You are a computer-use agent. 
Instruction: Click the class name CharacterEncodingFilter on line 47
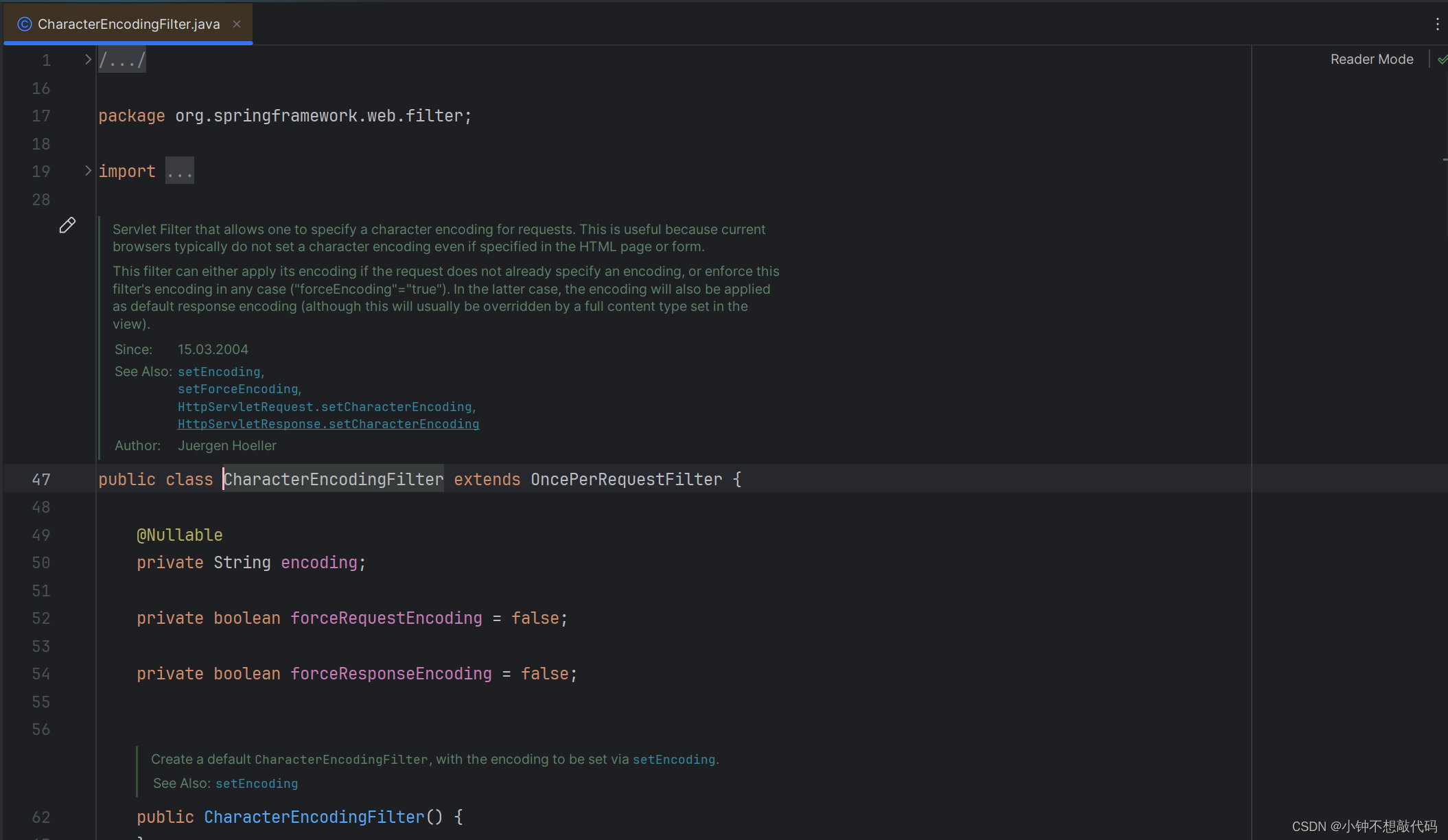[334, 479]
